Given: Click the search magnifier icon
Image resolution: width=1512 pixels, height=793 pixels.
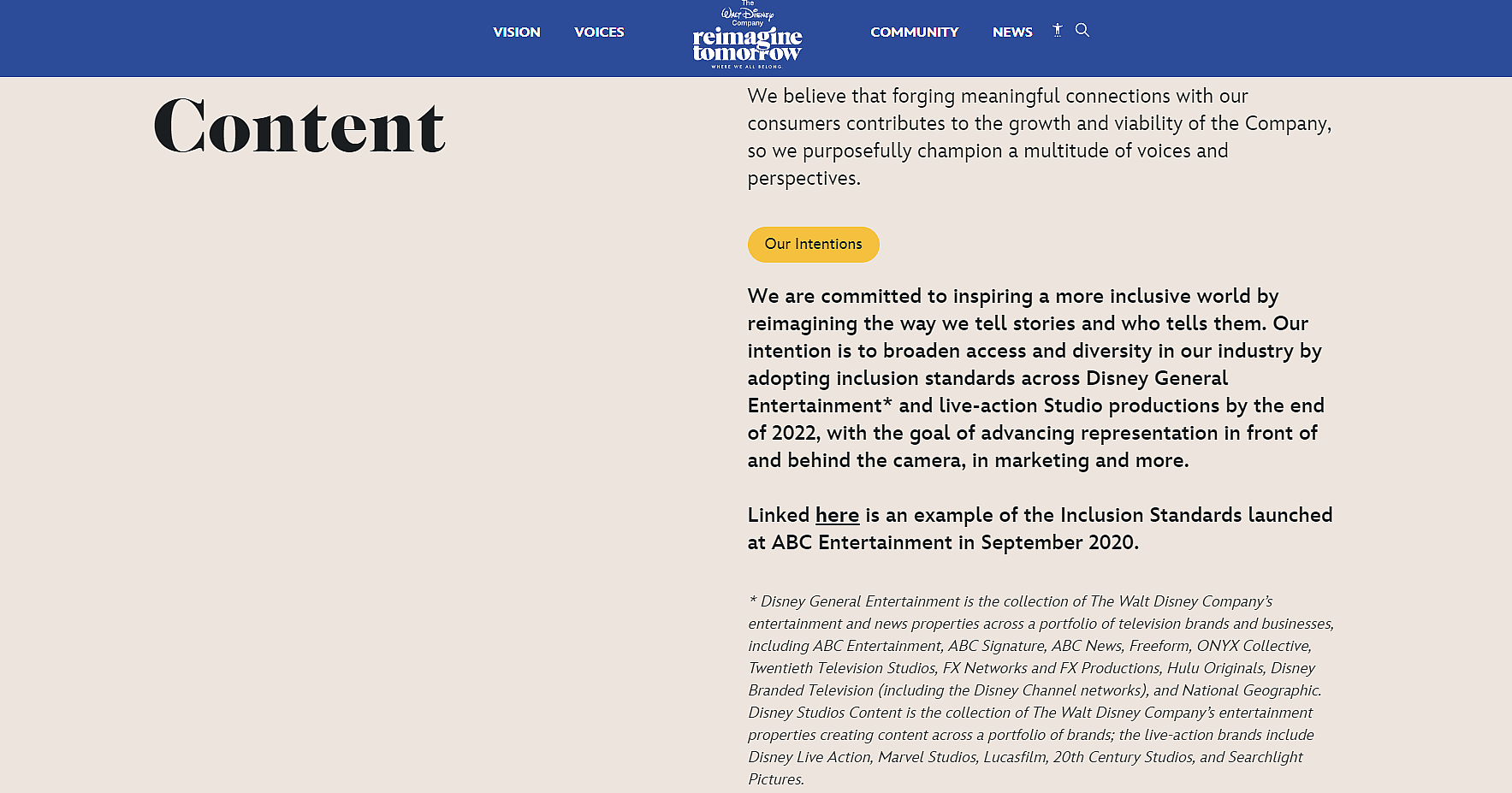Looking at the screenshot, I should [1082, 30].
